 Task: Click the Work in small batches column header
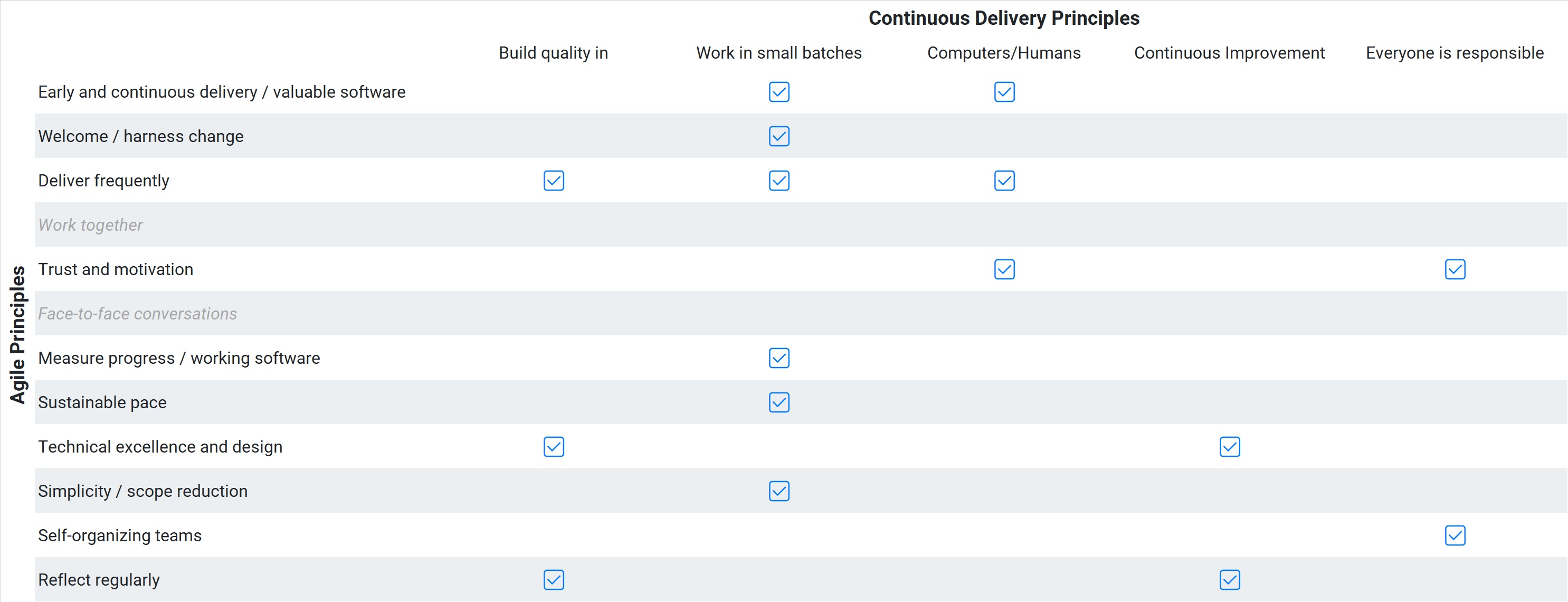(779, 53)
